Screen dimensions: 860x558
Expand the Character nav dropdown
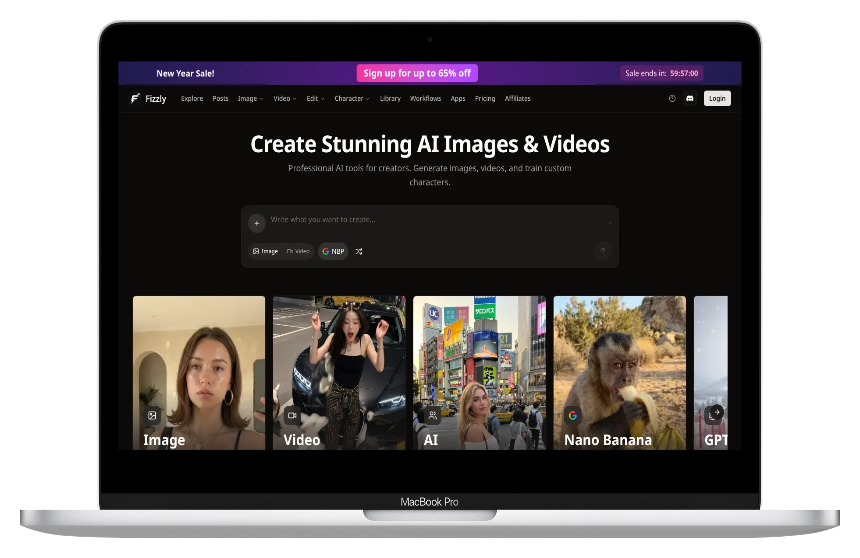pos(352,99)
